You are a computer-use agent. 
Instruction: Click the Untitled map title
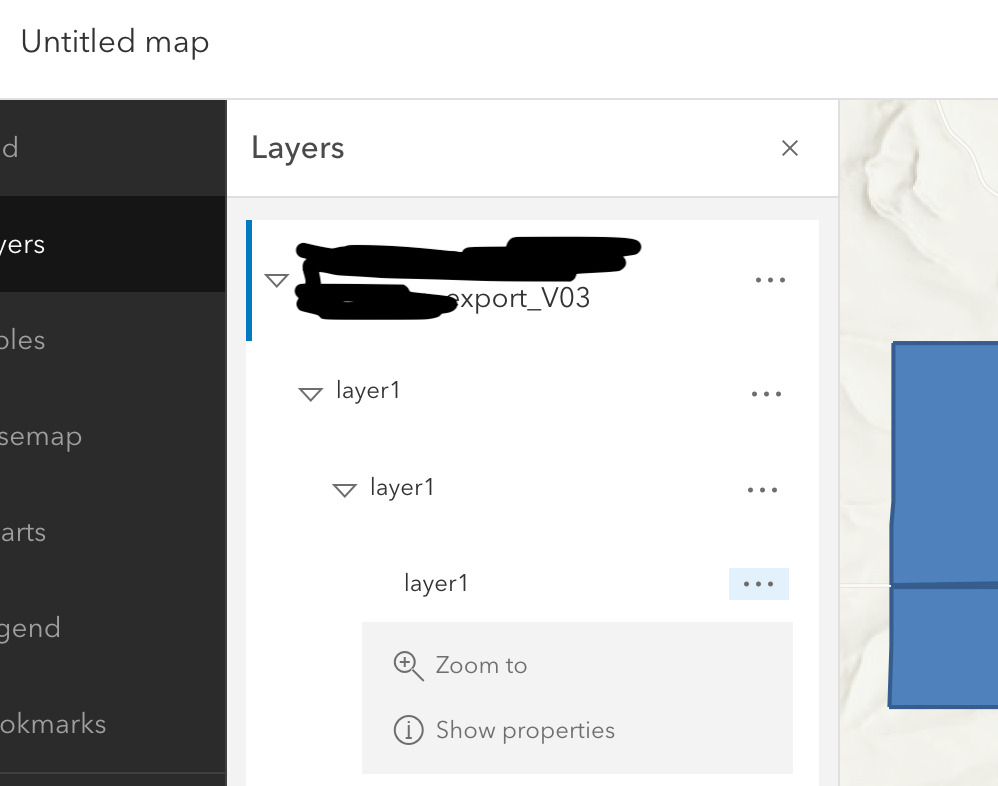(x=115, y=42)
